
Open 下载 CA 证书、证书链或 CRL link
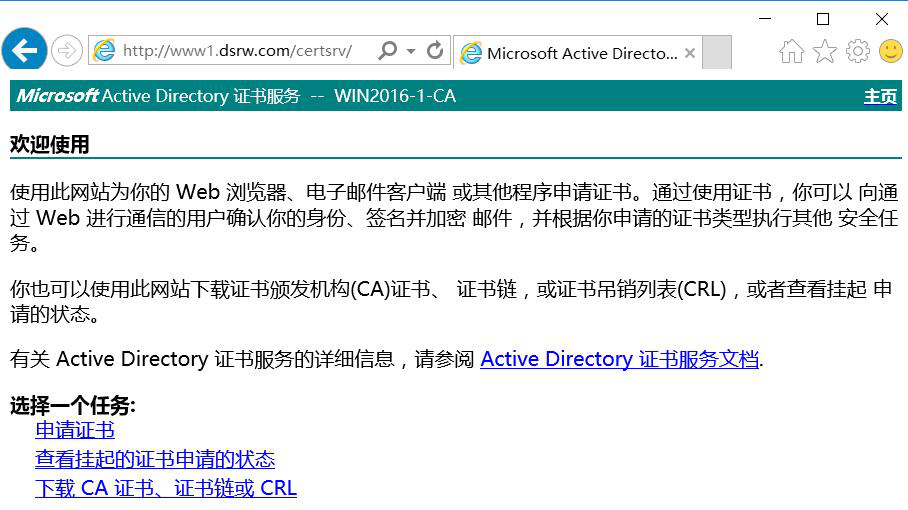pyautogui.click(x=166, y=489)
